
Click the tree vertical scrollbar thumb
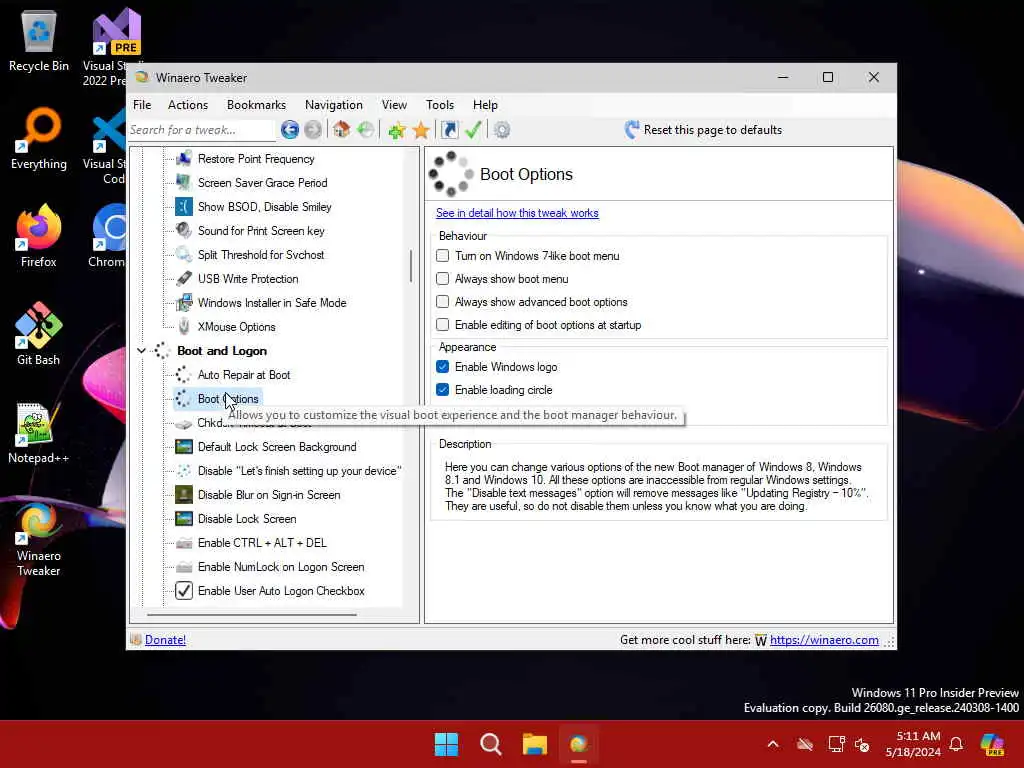[411, 266]
